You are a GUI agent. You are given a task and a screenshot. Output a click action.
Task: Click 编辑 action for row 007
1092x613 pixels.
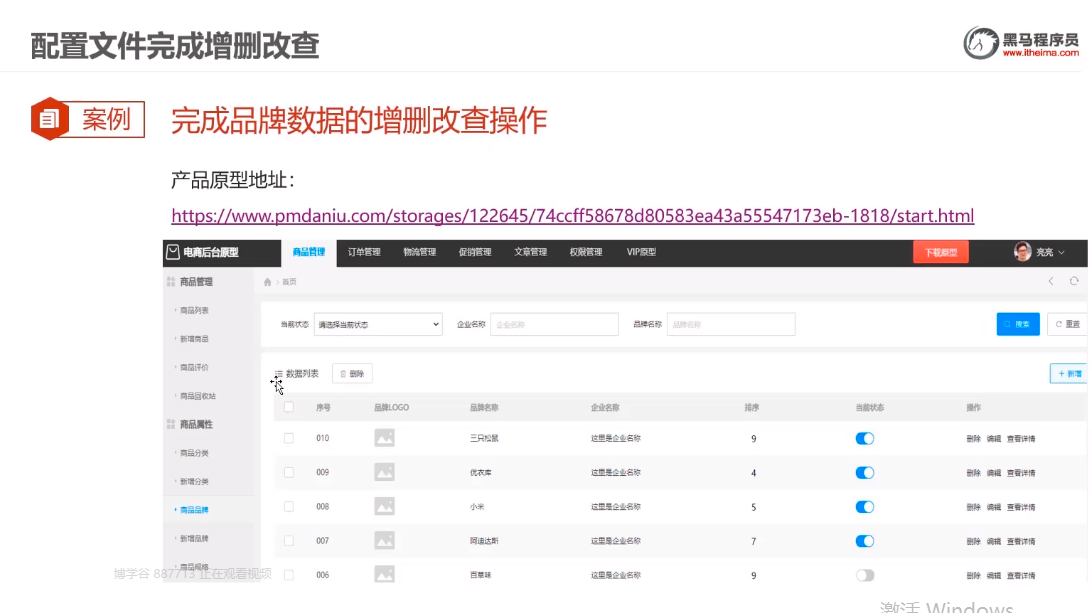pos(994,541)
